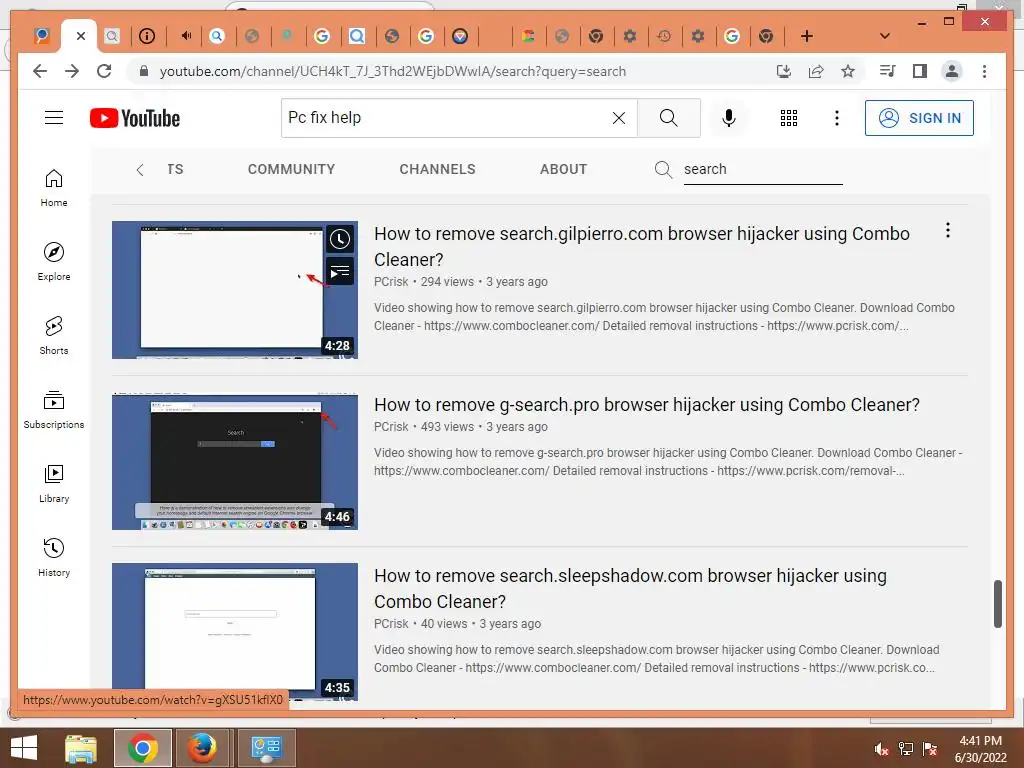Open Library in the sidebar
Viewport: 1024px width, 768px height.
click(x=54, y=483)
